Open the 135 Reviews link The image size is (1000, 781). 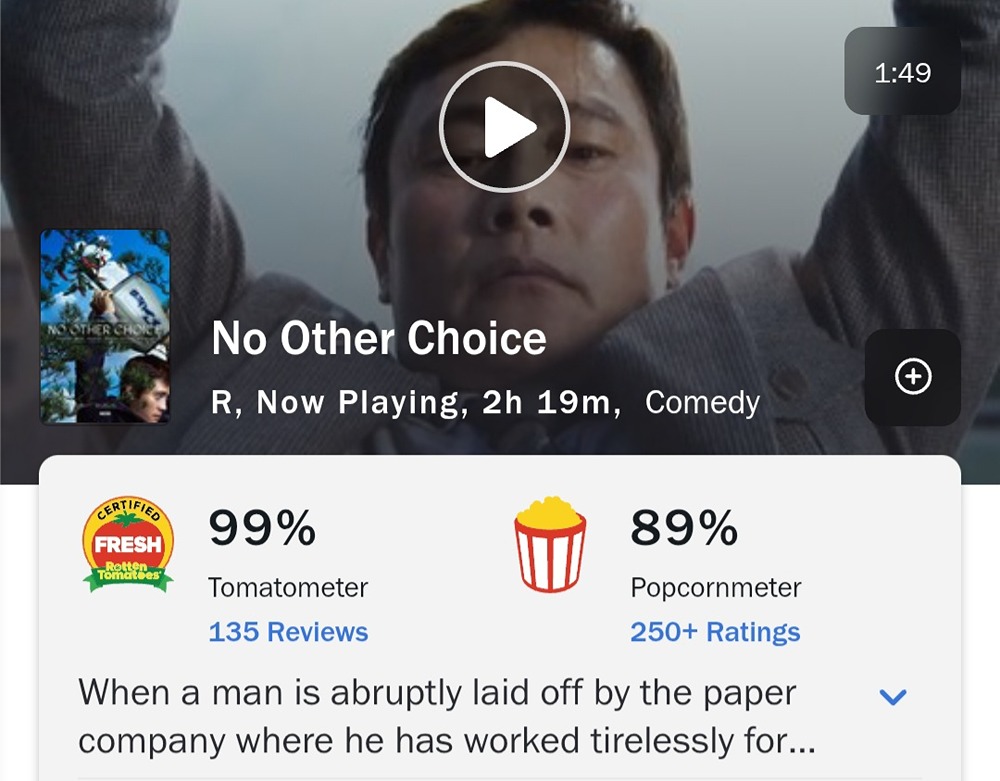(x=288, y=632)
